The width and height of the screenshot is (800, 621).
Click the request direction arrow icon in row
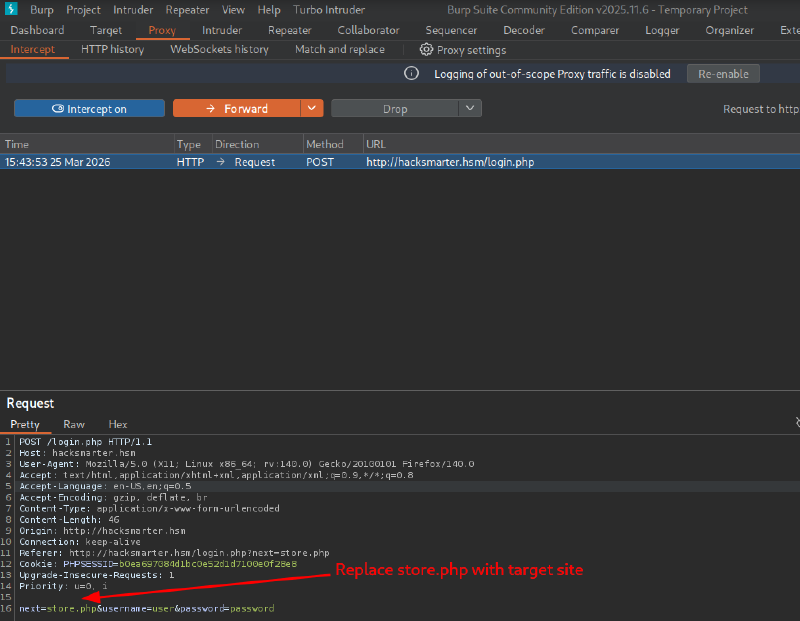click(220, 162)
